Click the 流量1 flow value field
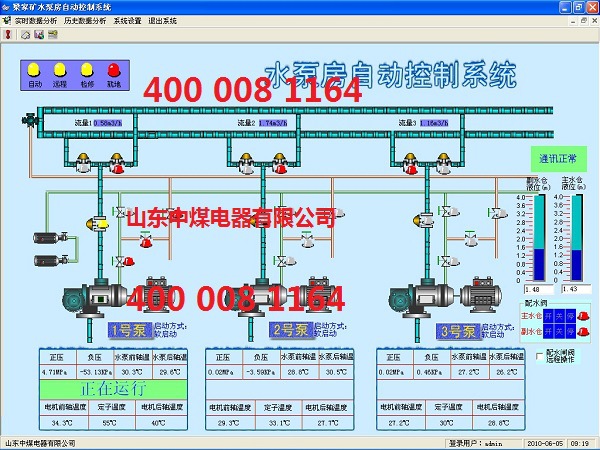The width and height of the screenshot is (600, 450). [x=108, y=123]
